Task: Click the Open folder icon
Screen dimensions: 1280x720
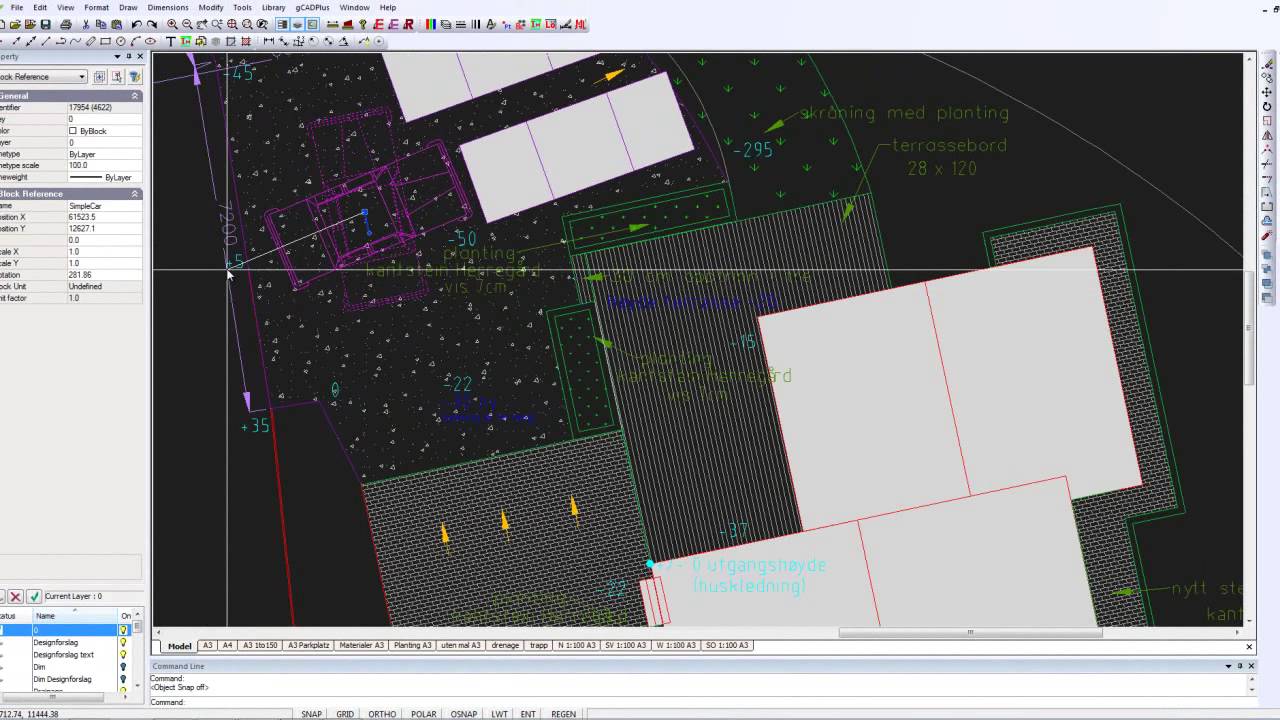Action: (15, 24)
